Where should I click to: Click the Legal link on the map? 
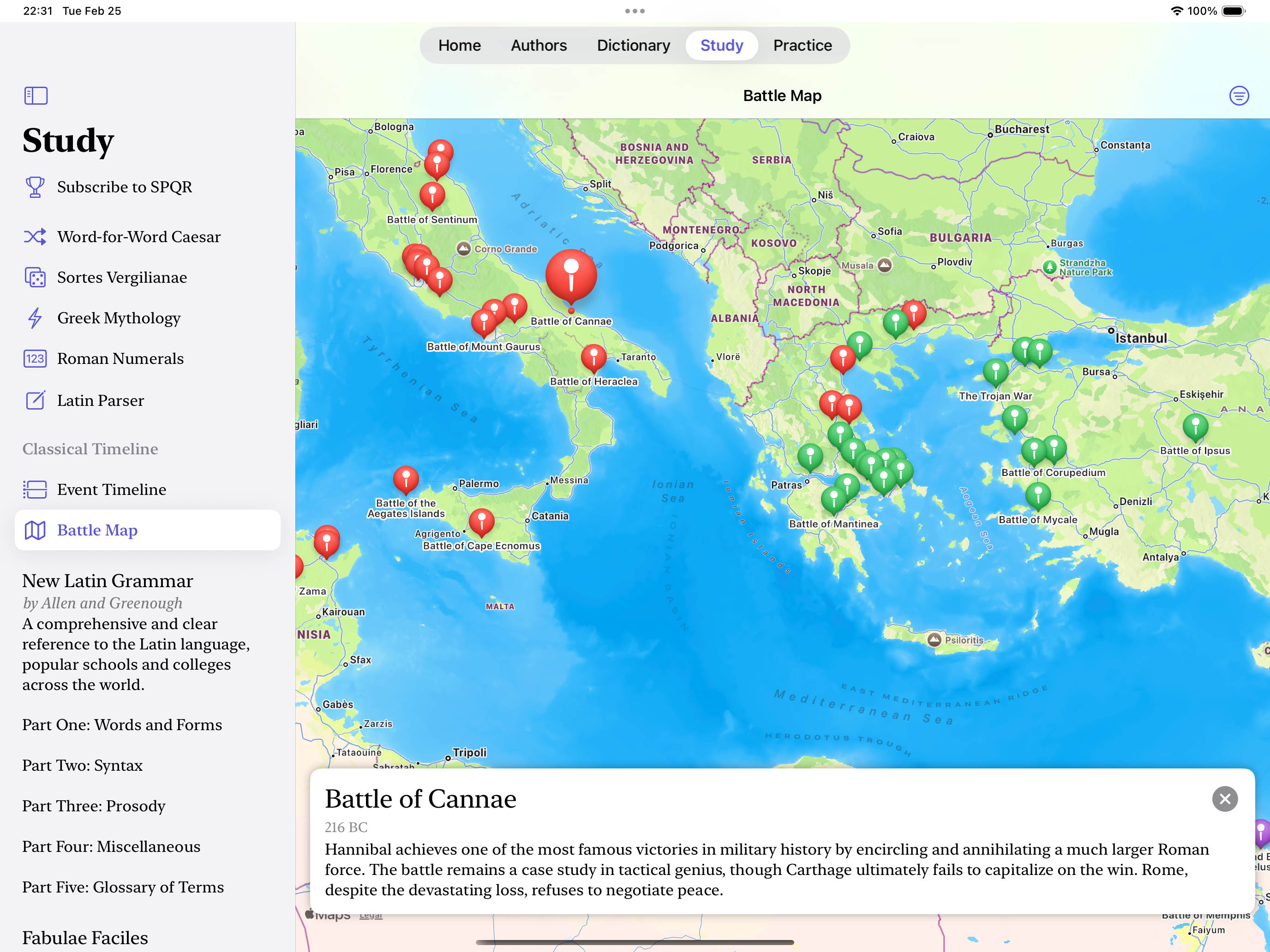pyautogui.click(x=370, y=916)
